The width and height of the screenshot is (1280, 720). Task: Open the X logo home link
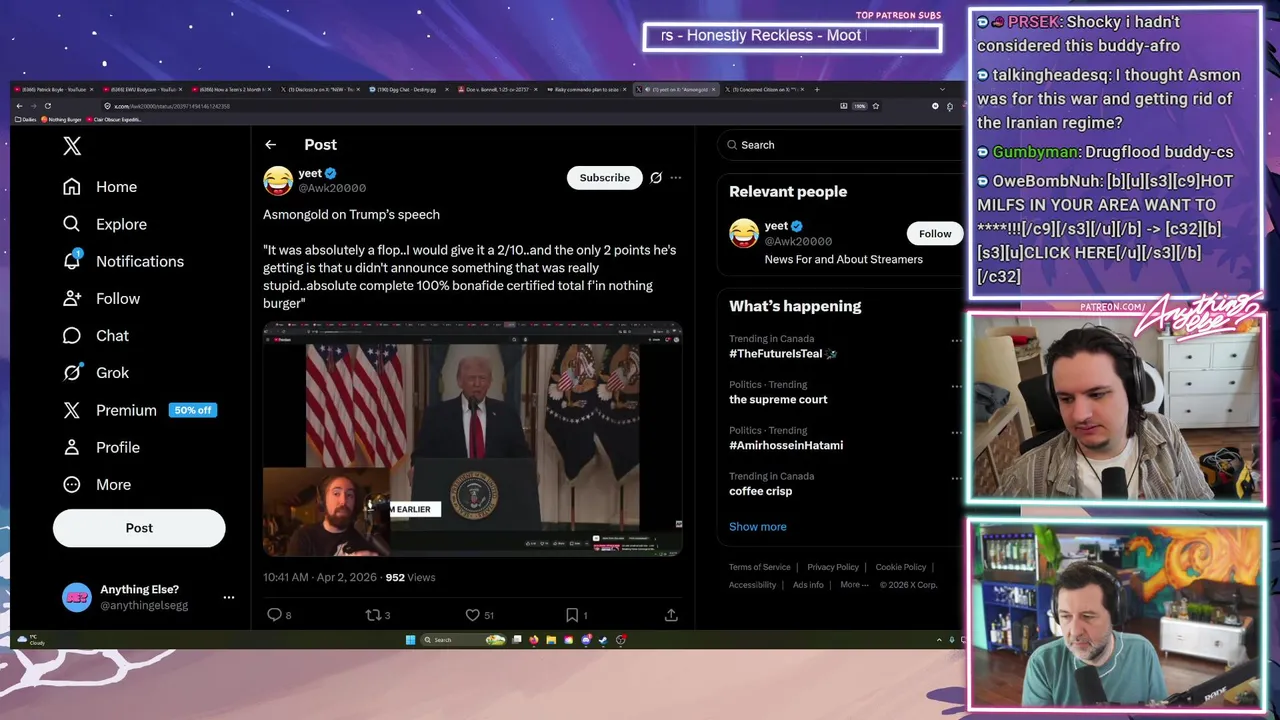click(72, 146)
